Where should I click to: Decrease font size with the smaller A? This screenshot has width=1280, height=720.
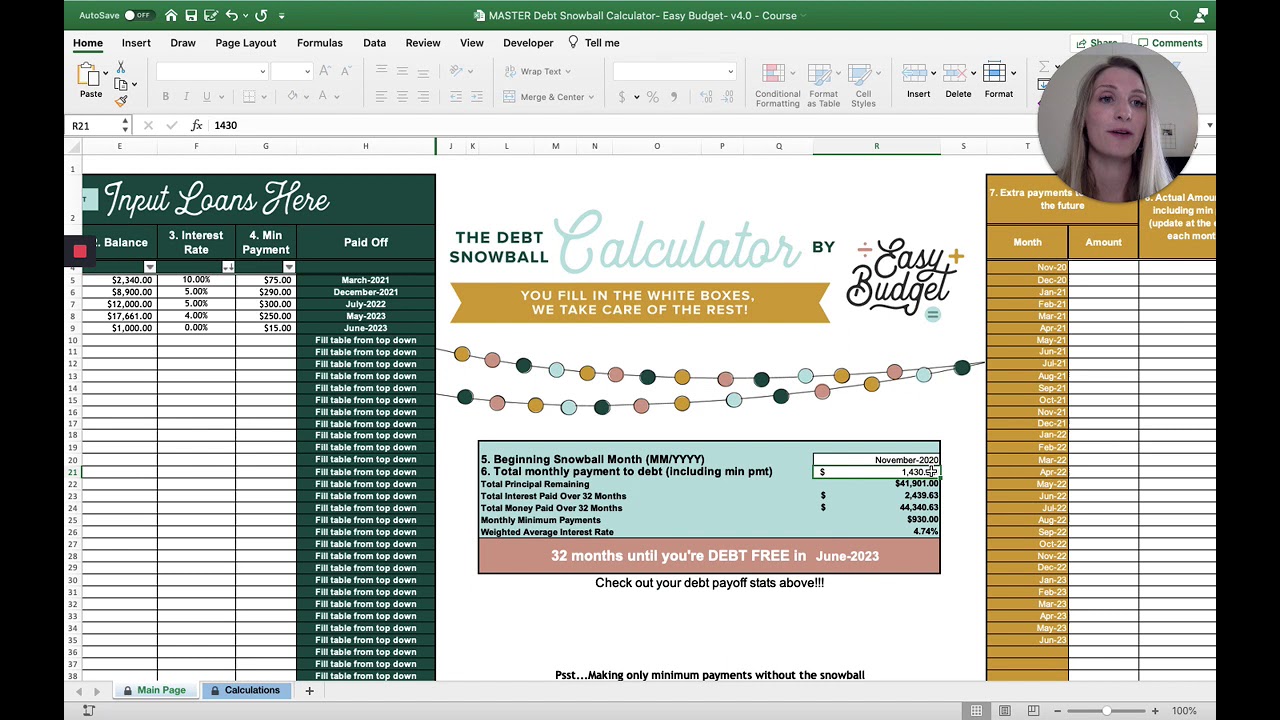pos(346,71)
